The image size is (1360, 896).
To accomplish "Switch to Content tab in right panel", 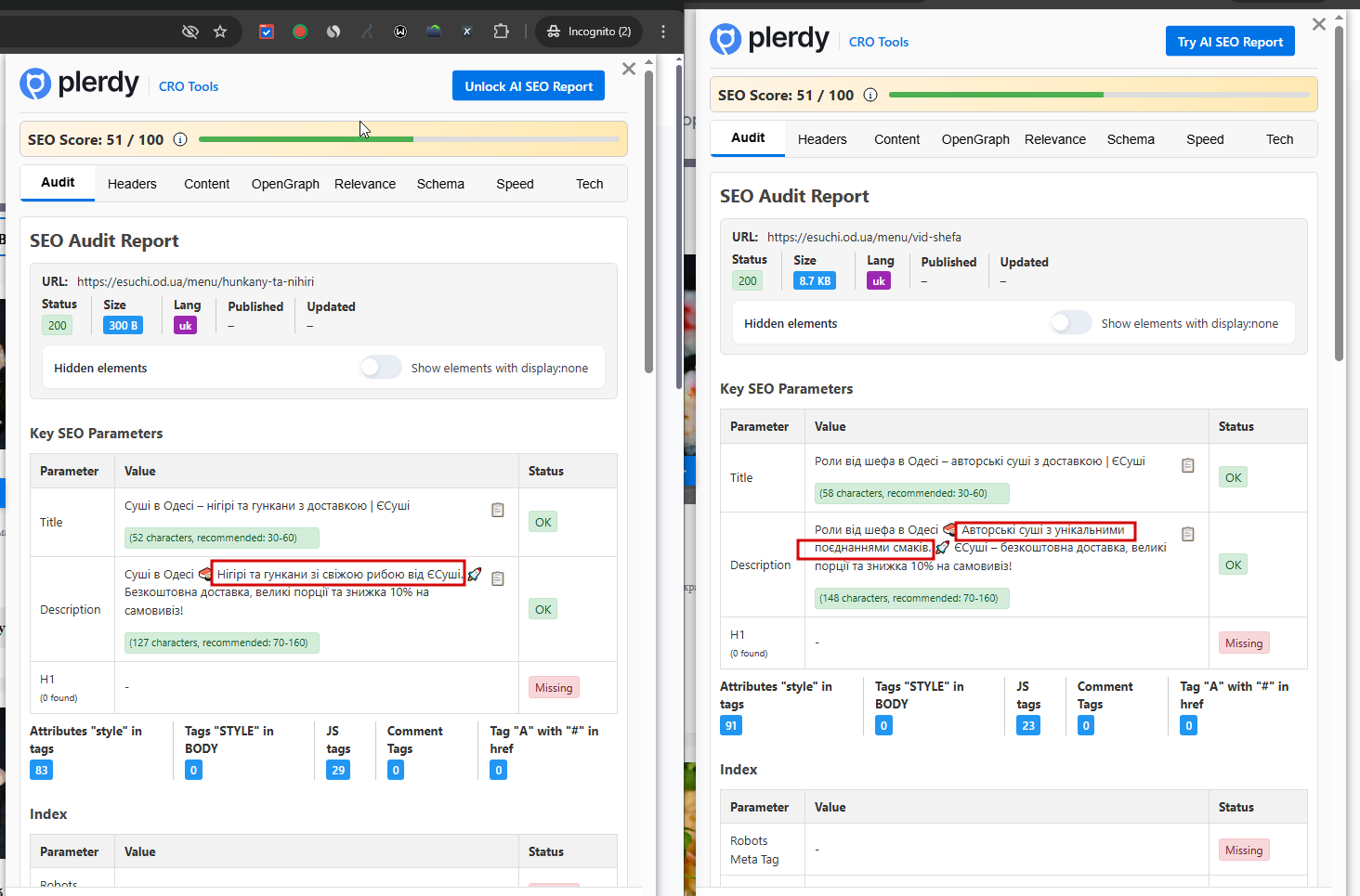I will (x=896, y=139).
